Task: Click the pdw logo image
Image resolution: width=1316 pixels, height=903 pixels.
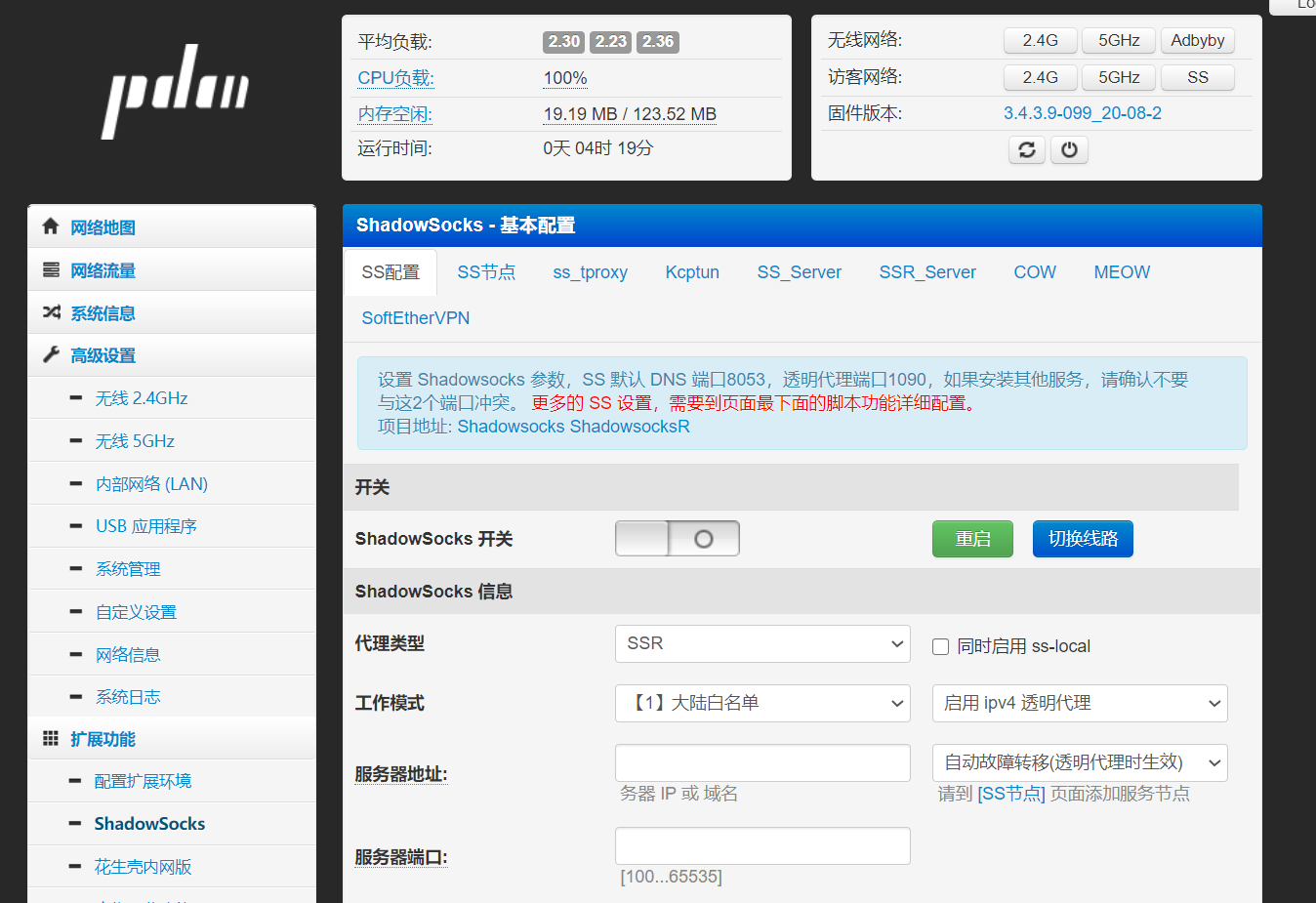Action: click(175, 91)
